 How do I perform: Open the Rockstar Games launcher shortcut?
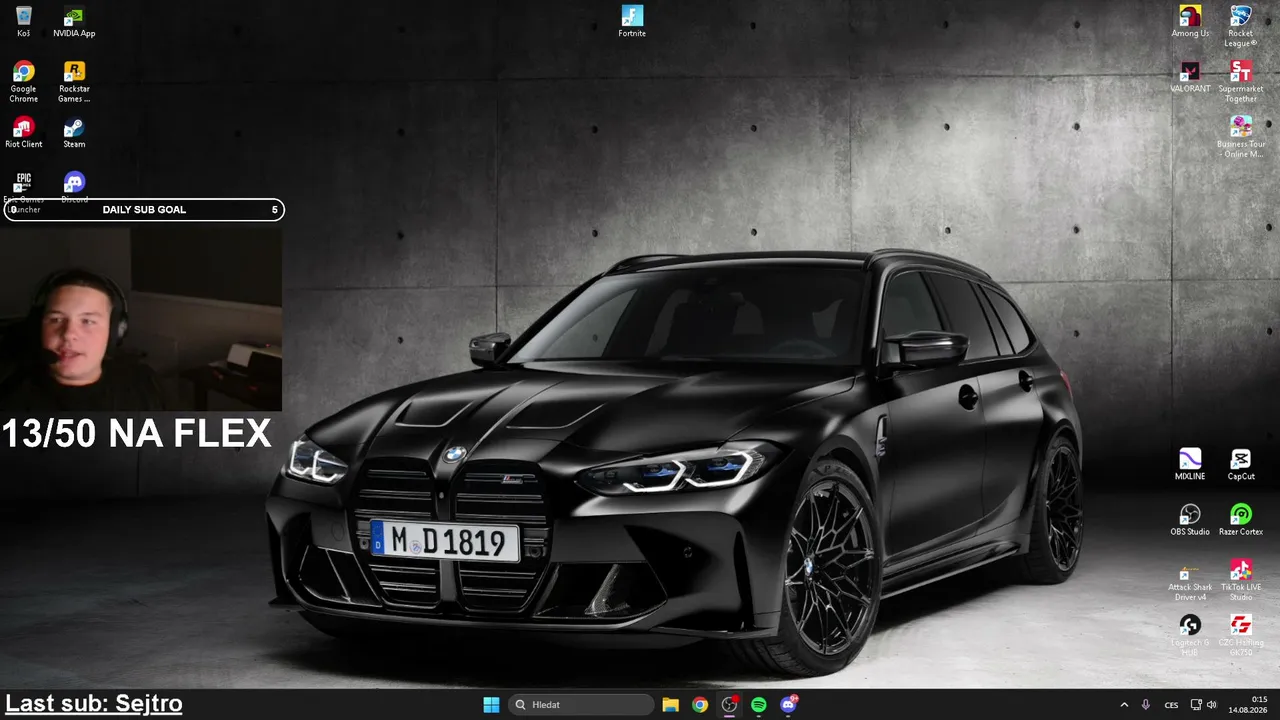point(74,82)
